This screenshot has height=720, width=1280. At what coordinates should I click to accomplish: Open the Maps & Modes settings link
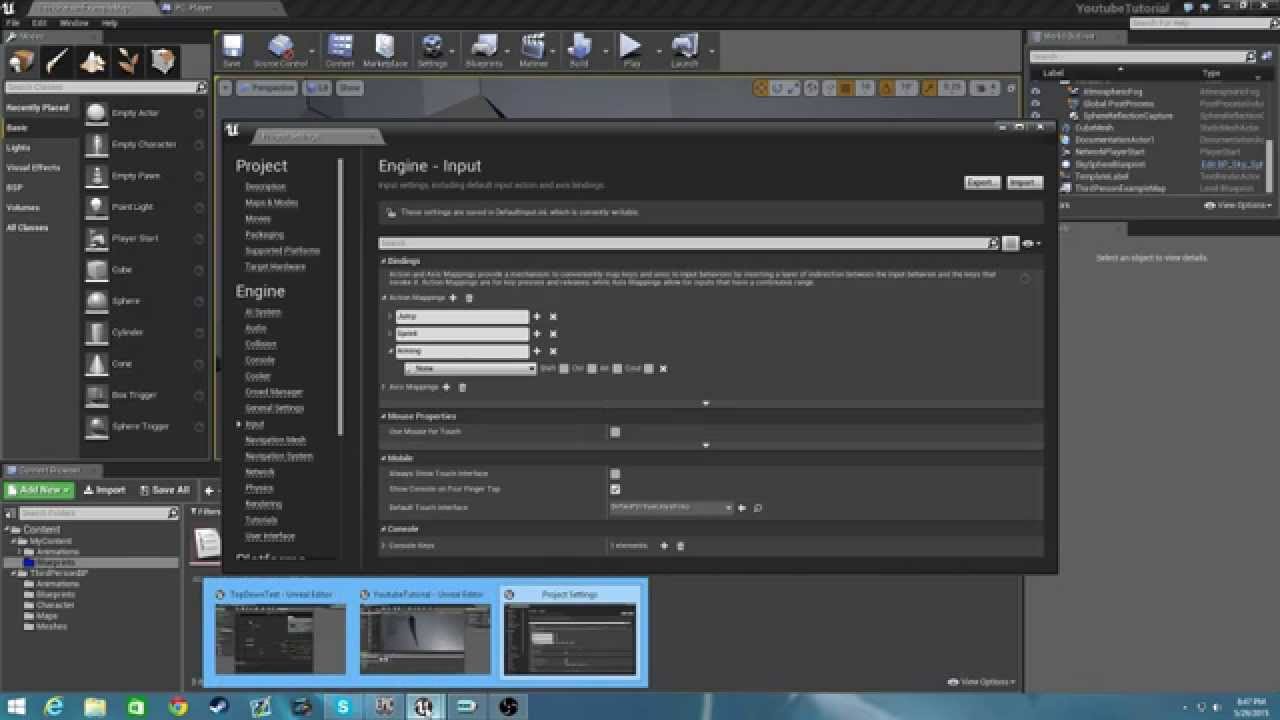pyautogui.click(x=271, y=203)
